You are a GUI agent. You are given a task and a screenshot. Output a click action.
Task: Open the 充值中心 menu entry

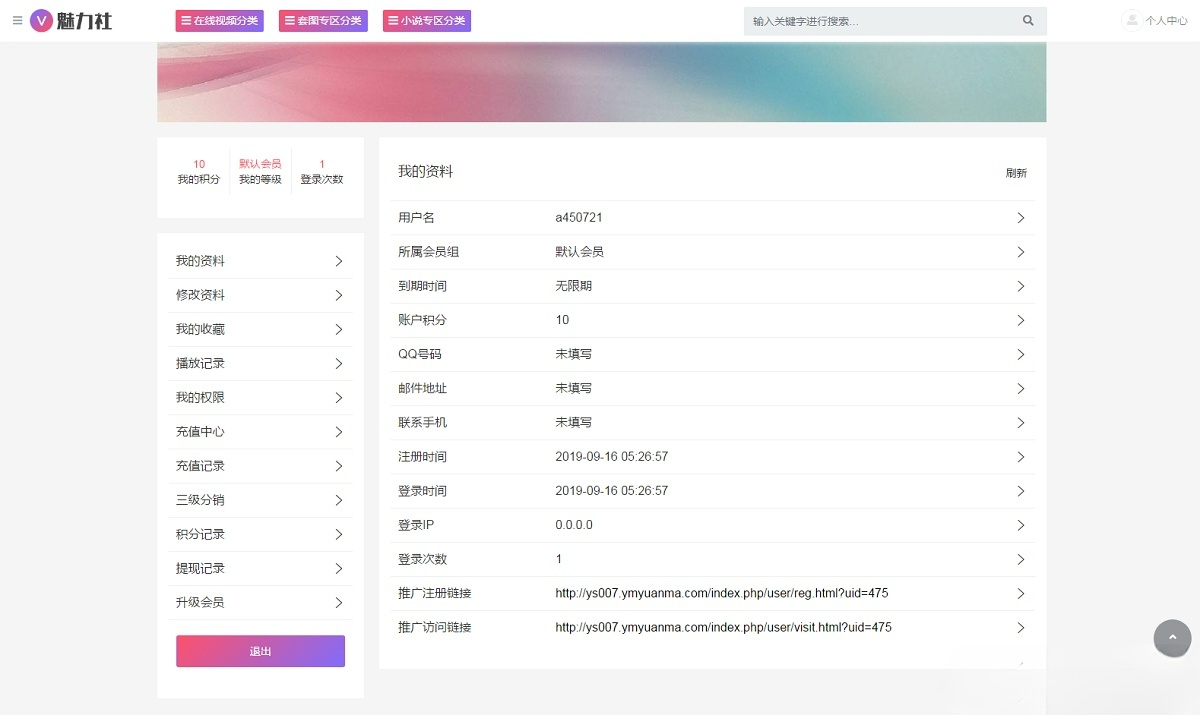pos(199,431)
